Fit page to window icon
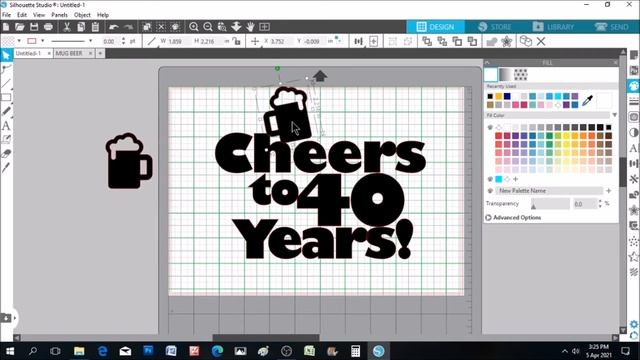The width and height of the screenshot is (640, 360). 264,27
